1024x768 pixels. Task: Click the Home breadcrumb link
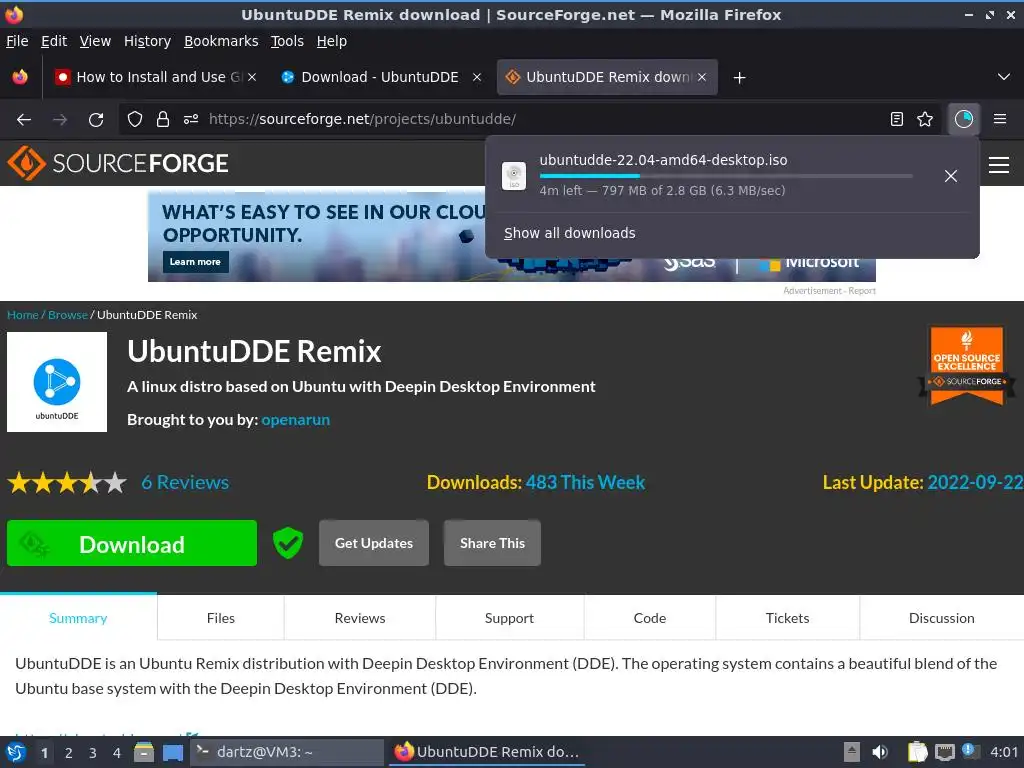(23, 315)
